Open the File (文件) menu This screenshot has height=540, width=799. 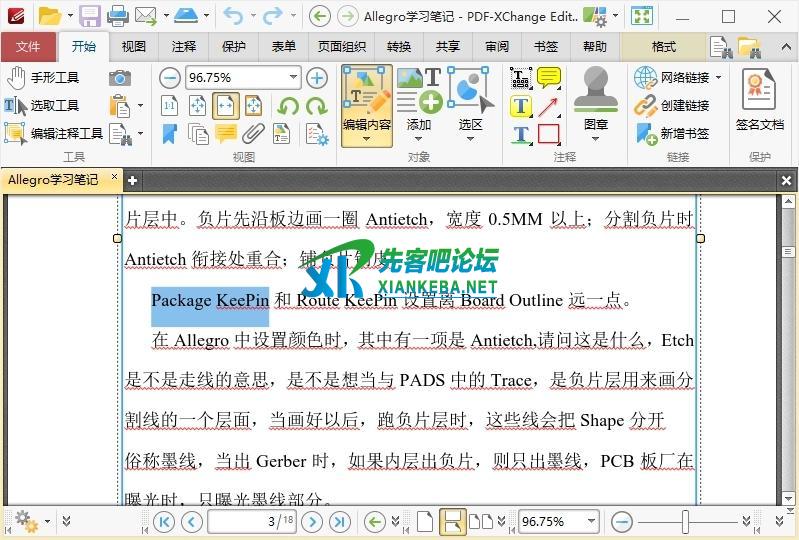pos(28,47)
